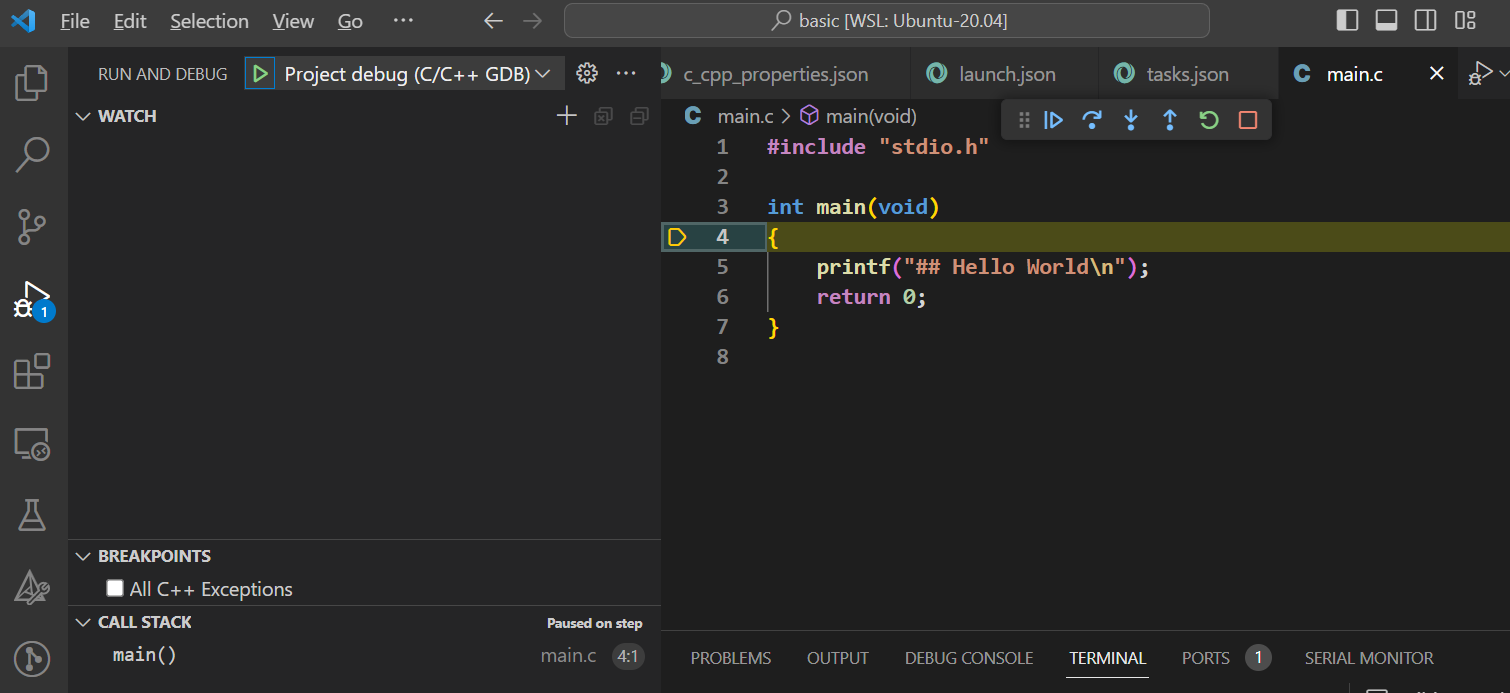1510x693 pixels.
Task: Step Into in the debug toolbar
Action: coord(1131,120)
